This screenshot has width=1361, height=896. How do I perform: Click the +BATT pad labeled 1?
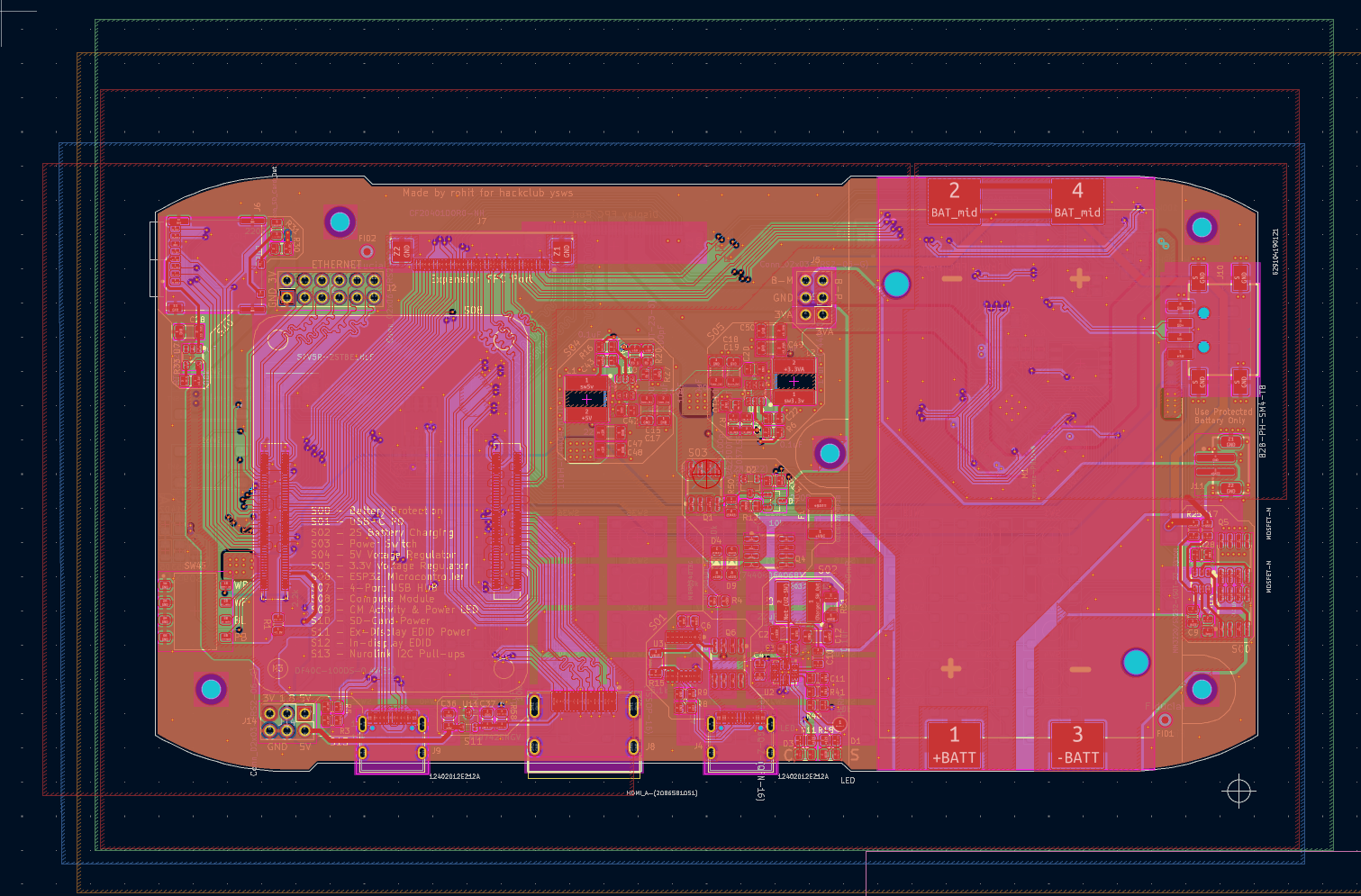coord(954,742)
